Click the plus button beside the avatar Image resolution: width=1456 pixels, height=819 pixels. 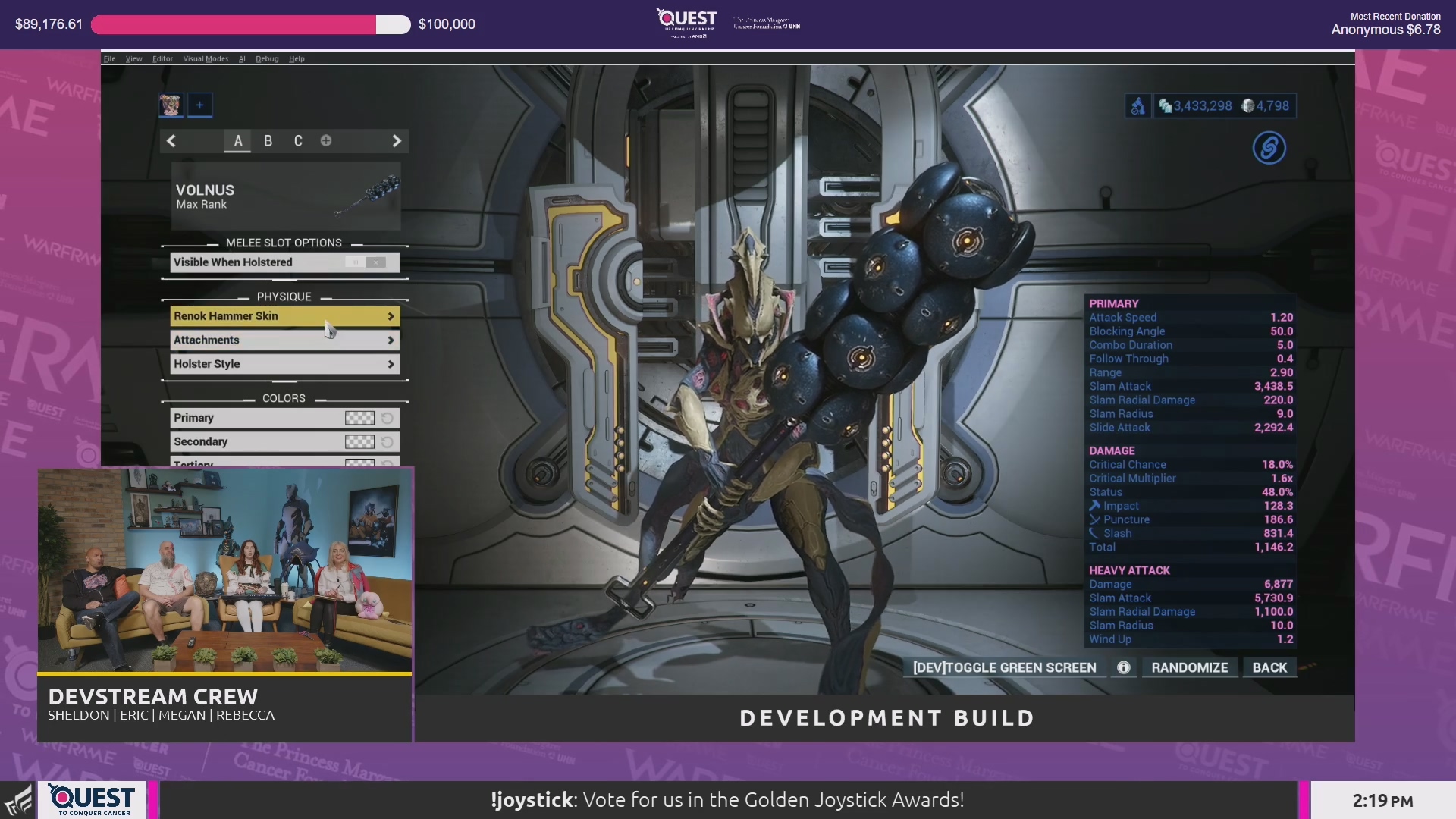click(199, 105)
